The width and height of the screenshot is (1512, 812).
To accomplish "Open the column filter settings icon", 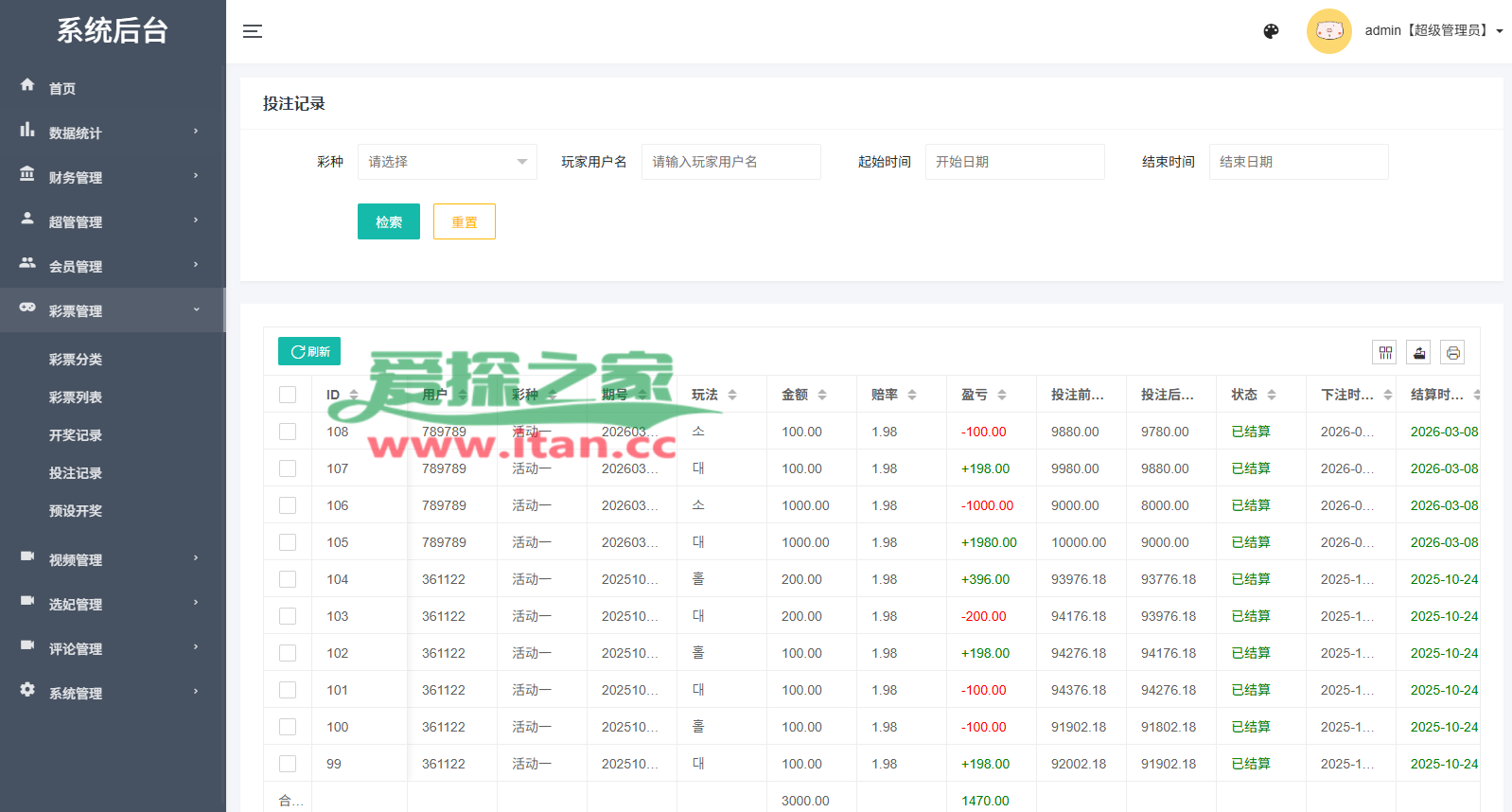I will (1384, 353).
